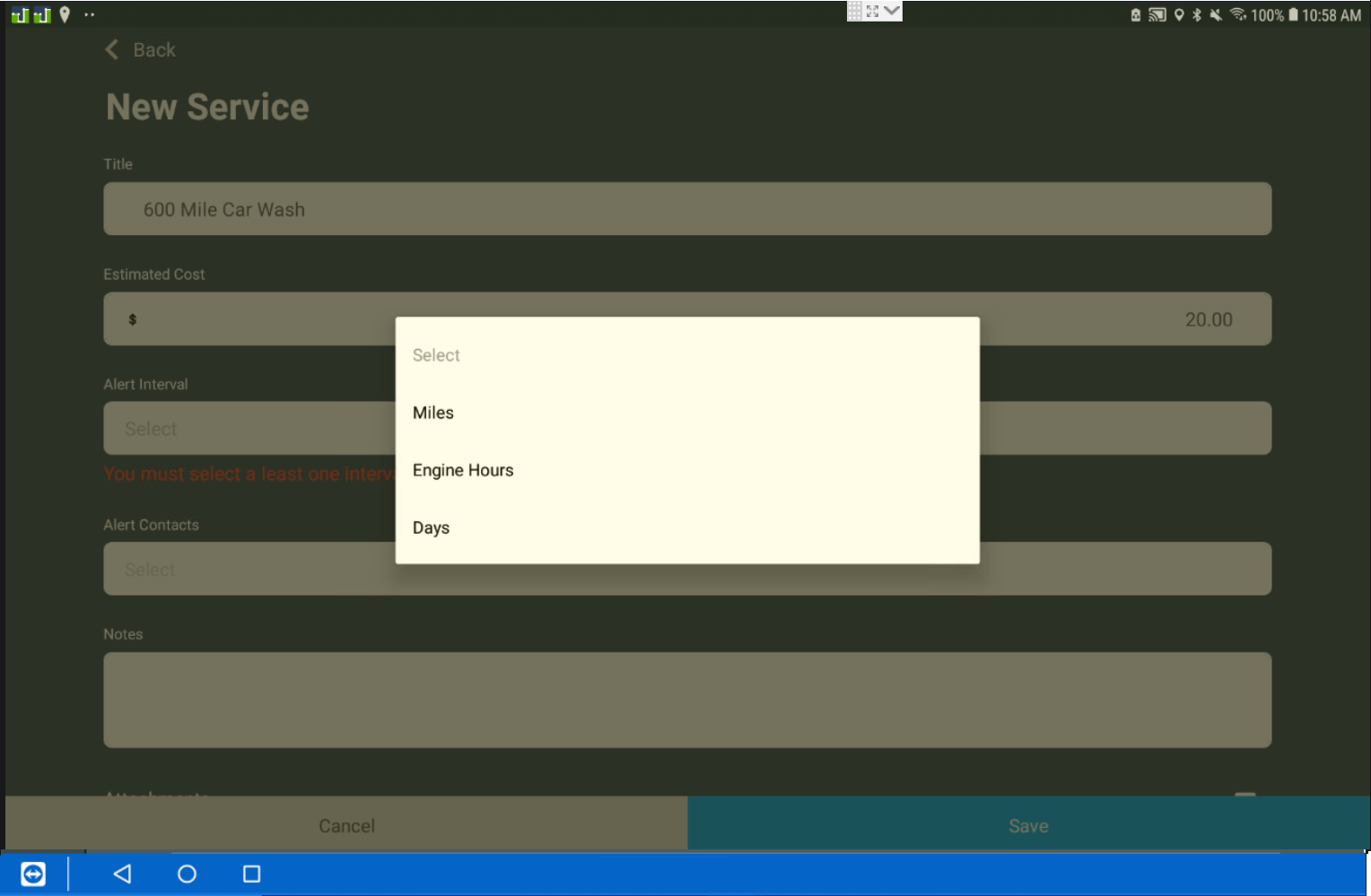Tap the Bluetooth icon in status bar
The width and height of the screenshot is (1371, 896).
pyautogui.click(x=1197, y=14)
